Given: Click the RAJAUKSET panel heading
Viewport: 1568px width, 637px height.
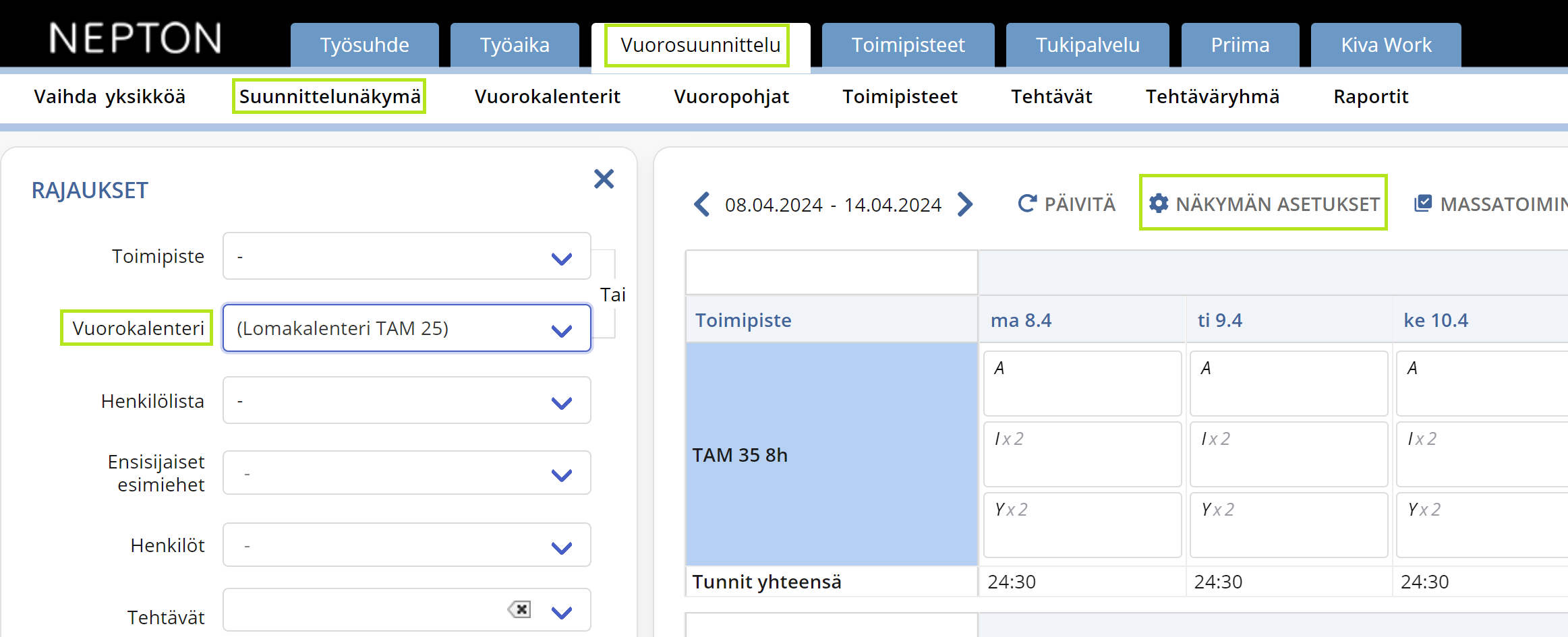Looking at the screenshot, I should coord(90,190).
